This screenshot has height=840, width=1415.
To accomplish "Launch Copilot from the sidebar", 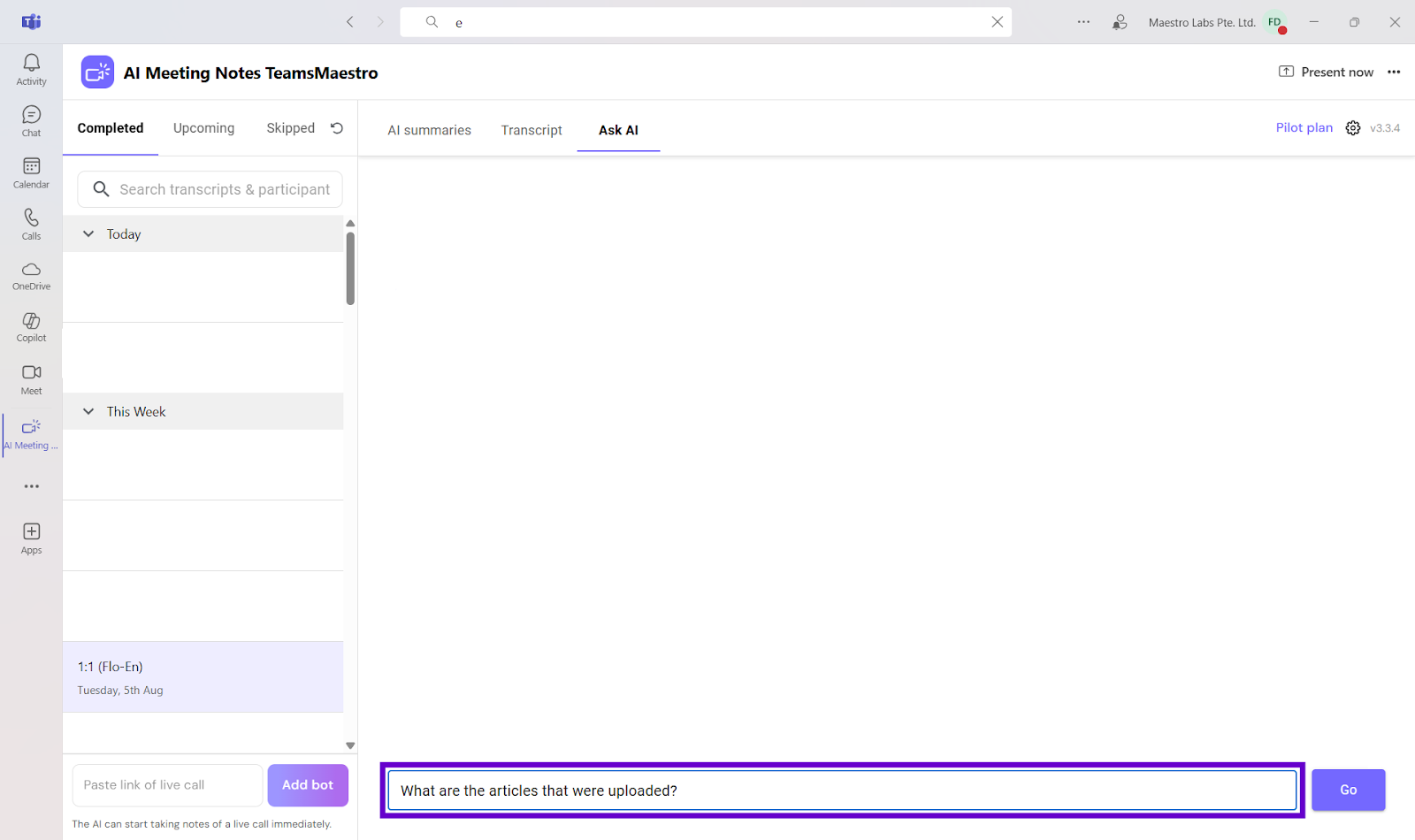I will tap(31, 326).
